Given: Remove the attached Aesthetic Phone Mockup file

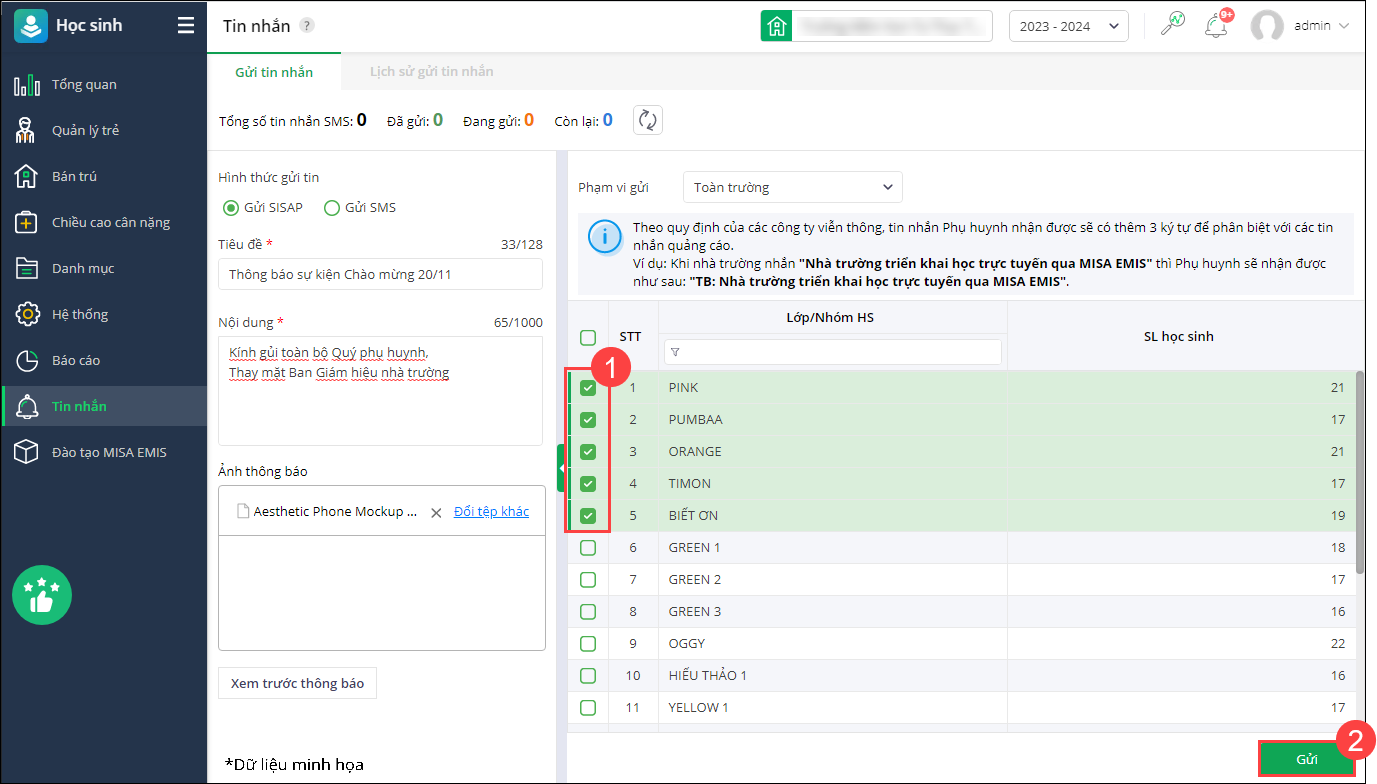Looking at the screenshot, I should click(436, 512).
